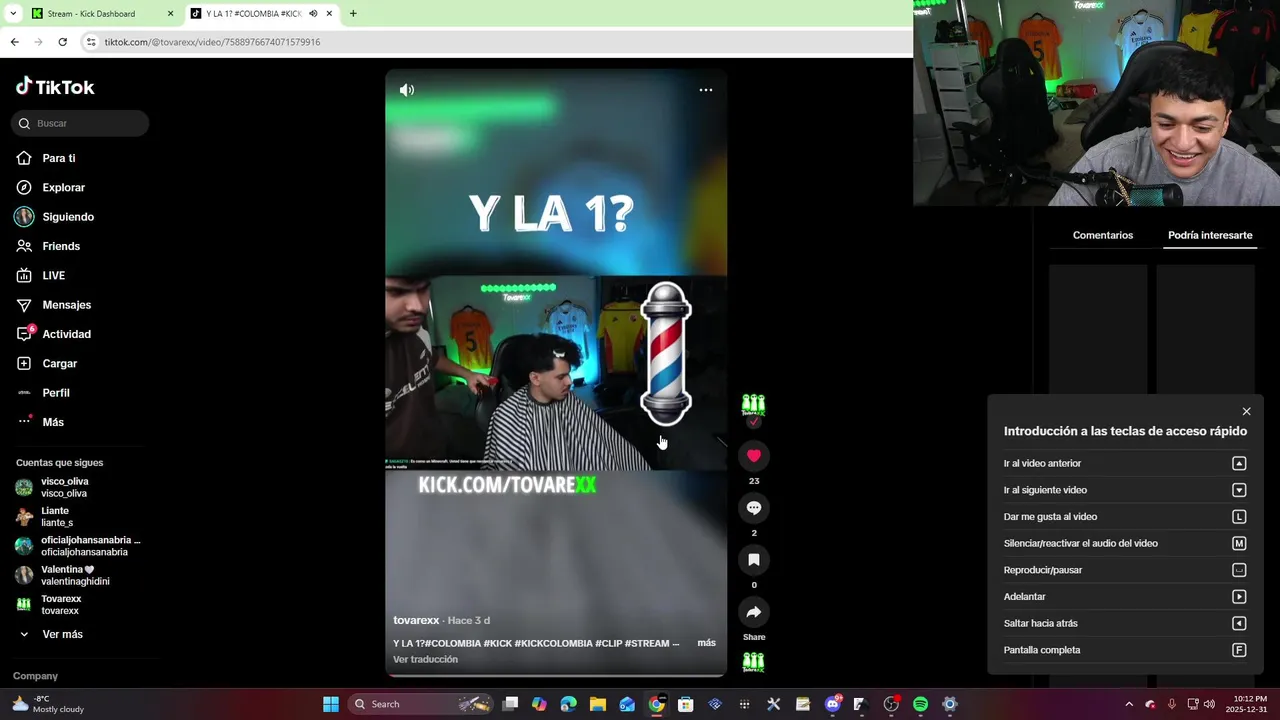
Task: Click the red heart like button
Action: (x=754, y=456)
